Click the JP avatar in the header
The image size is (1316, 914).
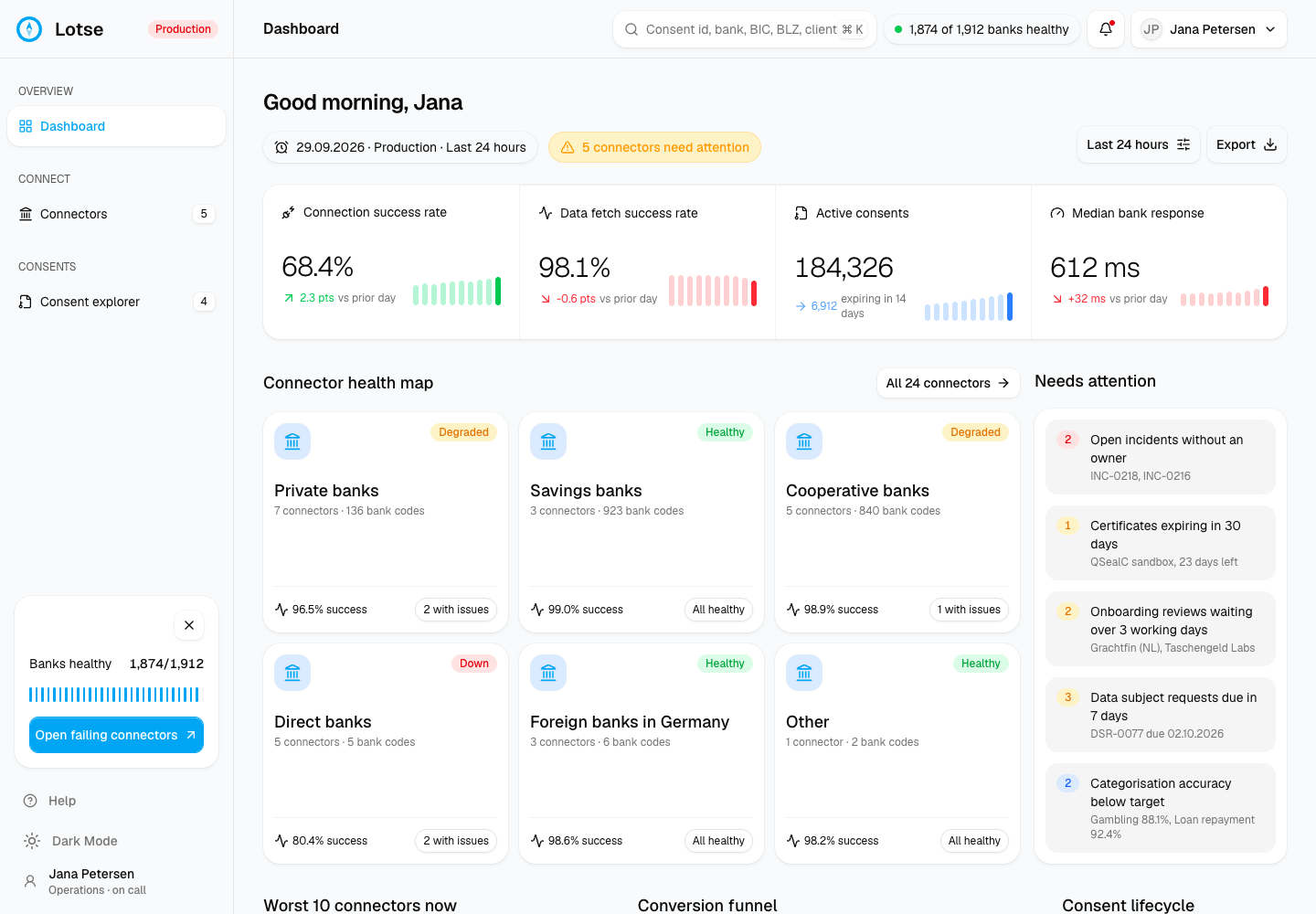(x=1151, y=29)
